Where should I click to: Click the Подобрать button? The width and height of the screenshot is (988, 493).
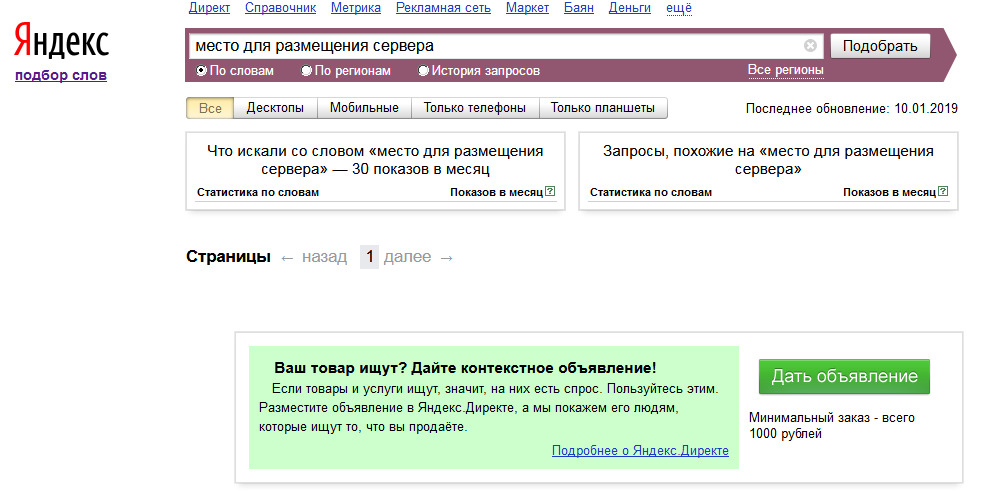880,46
